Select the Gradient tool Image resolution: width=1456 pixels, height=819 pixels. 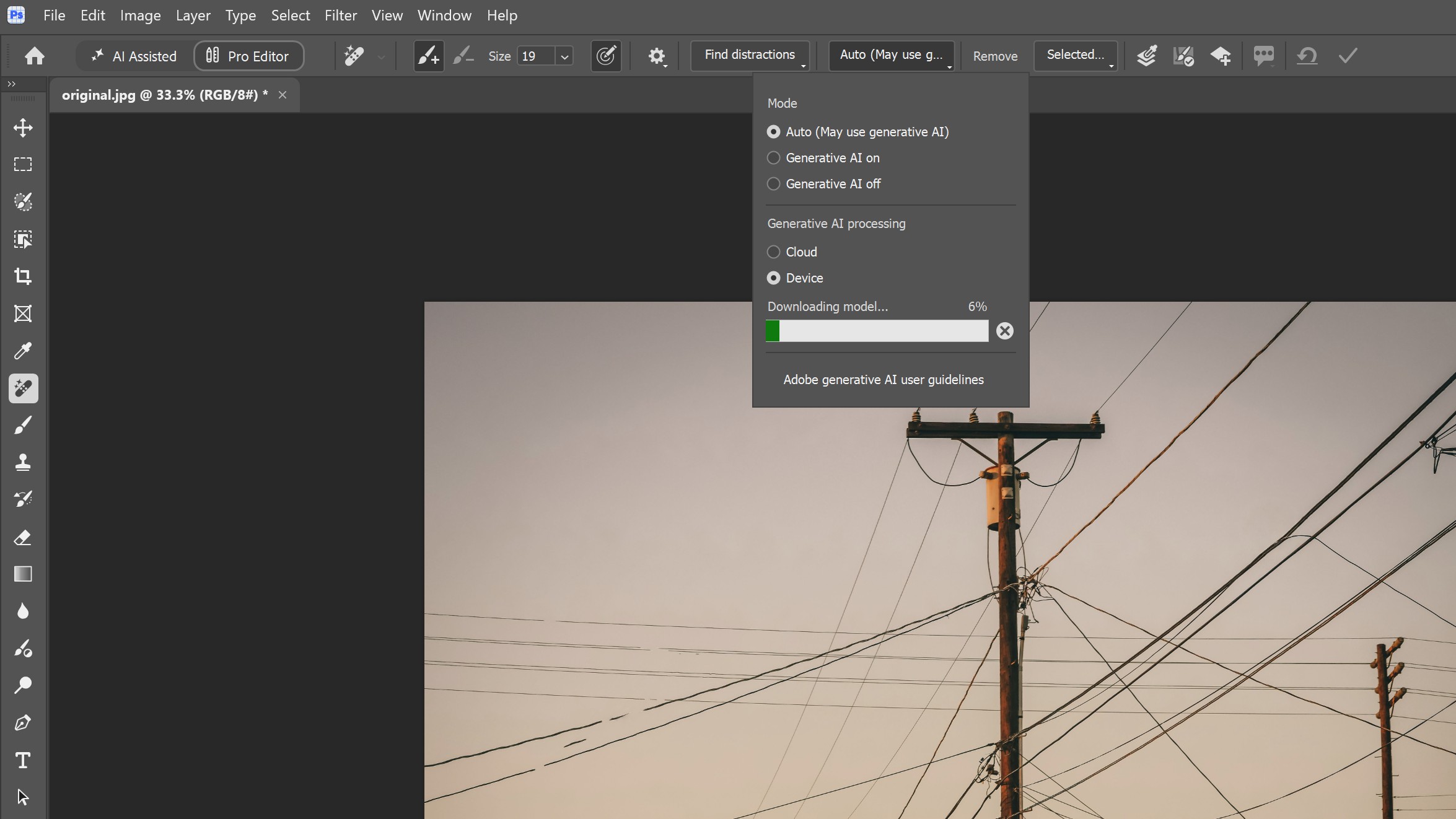click(23, 574)
